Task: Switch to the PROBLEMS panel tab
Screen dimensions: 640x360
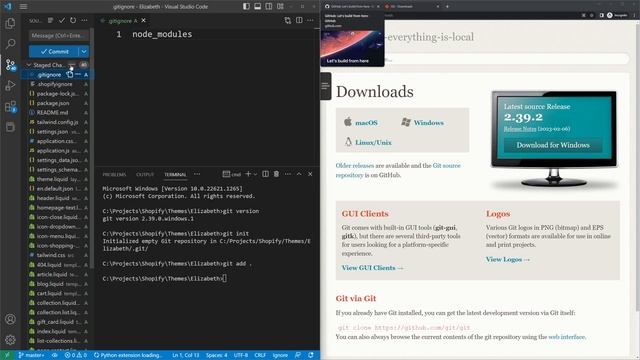Action: pyautogui.click(x=114, y=175)
